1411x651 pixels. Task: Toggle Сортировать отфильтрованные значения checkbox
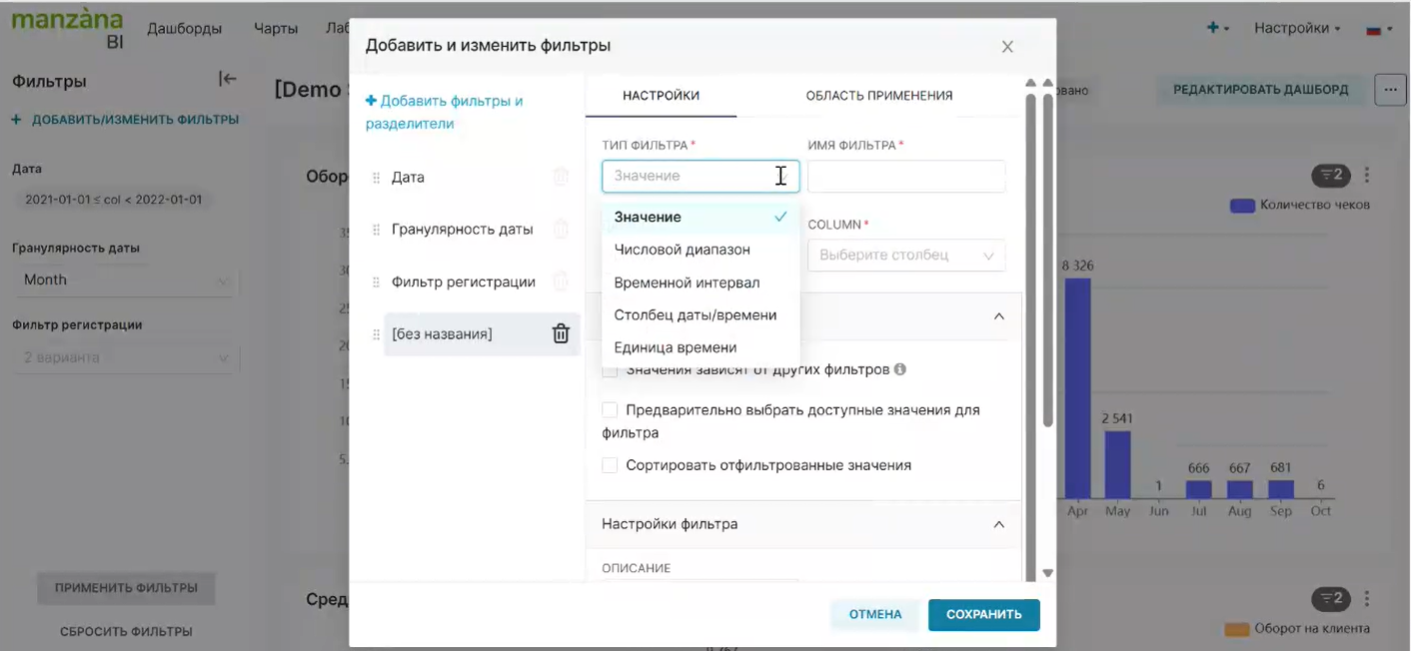(610, 466)
